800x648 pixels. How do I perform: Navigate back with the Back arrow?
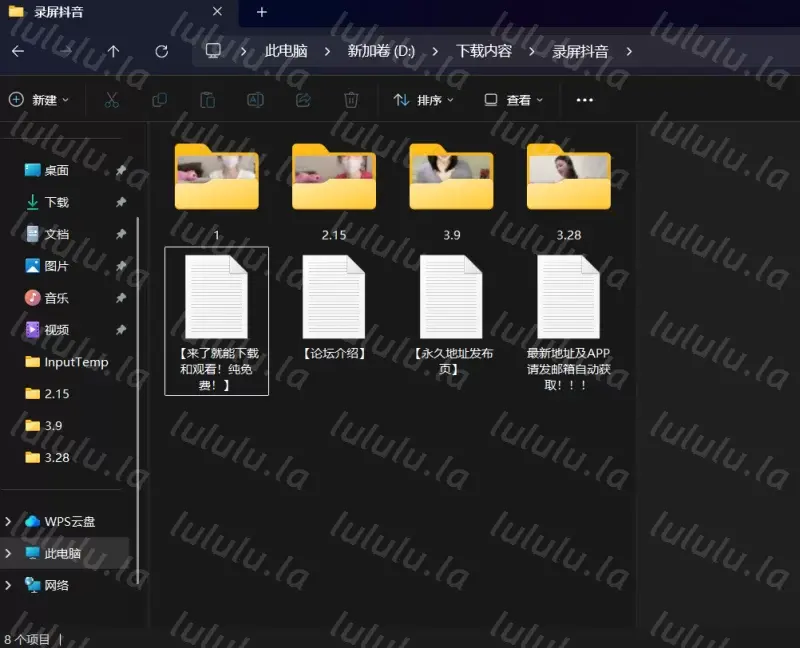point(18,51)
